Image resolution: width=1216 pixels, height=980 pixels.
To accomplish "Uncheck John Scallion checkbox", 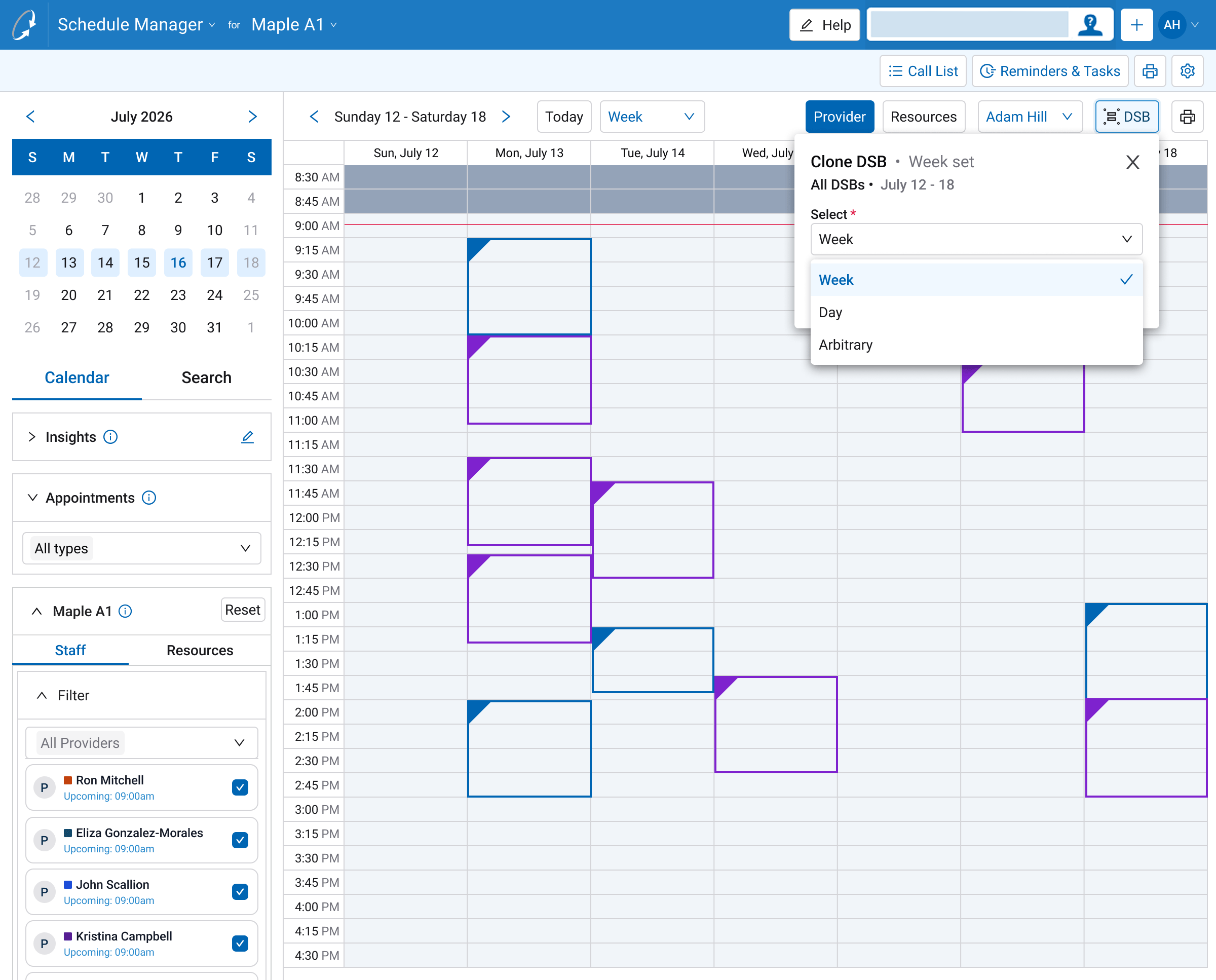I will pos(241,892).
